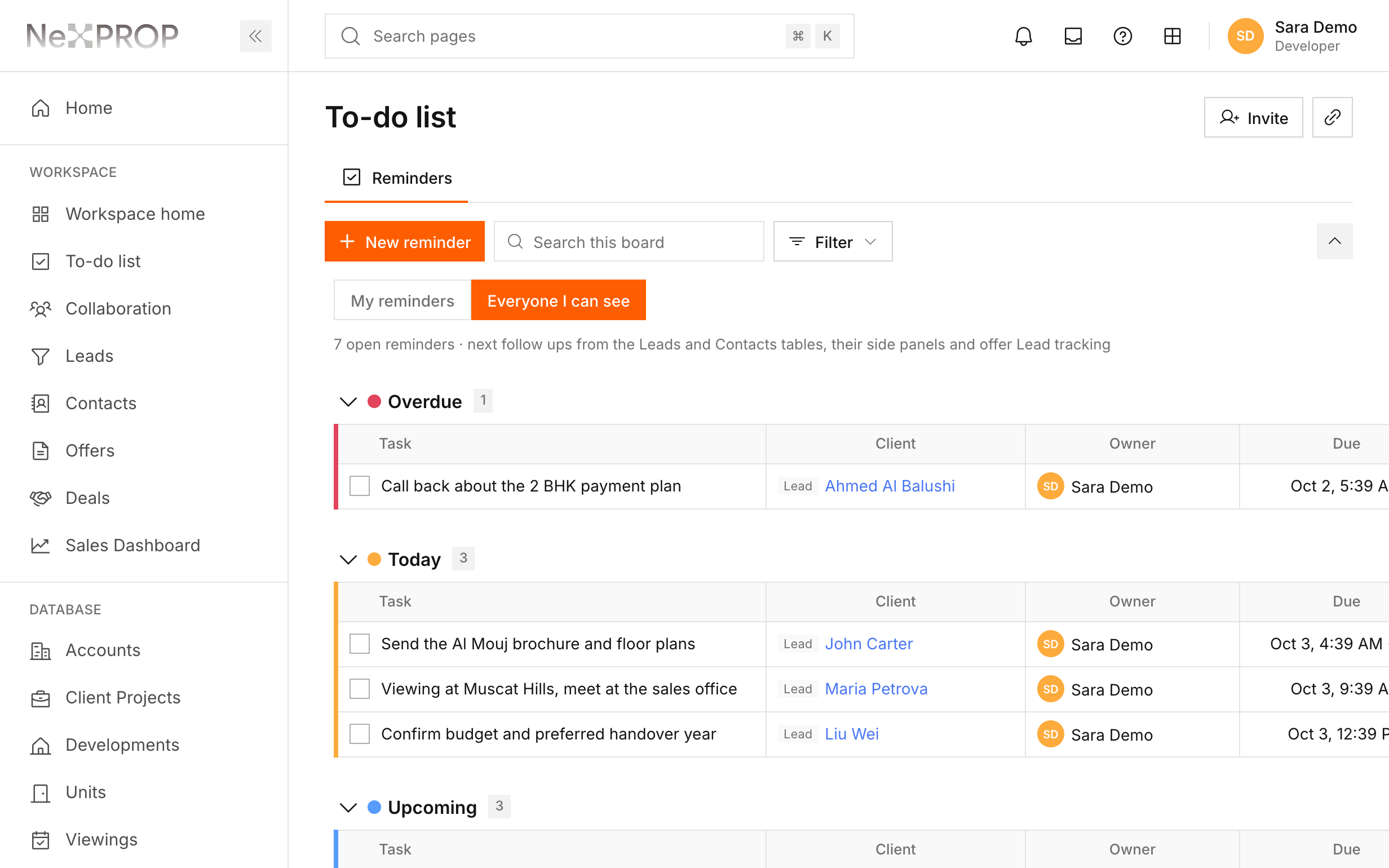
Task: Click Sara Demo avatar in Ahmed Al Balushi row
Action: point(1050,486)
